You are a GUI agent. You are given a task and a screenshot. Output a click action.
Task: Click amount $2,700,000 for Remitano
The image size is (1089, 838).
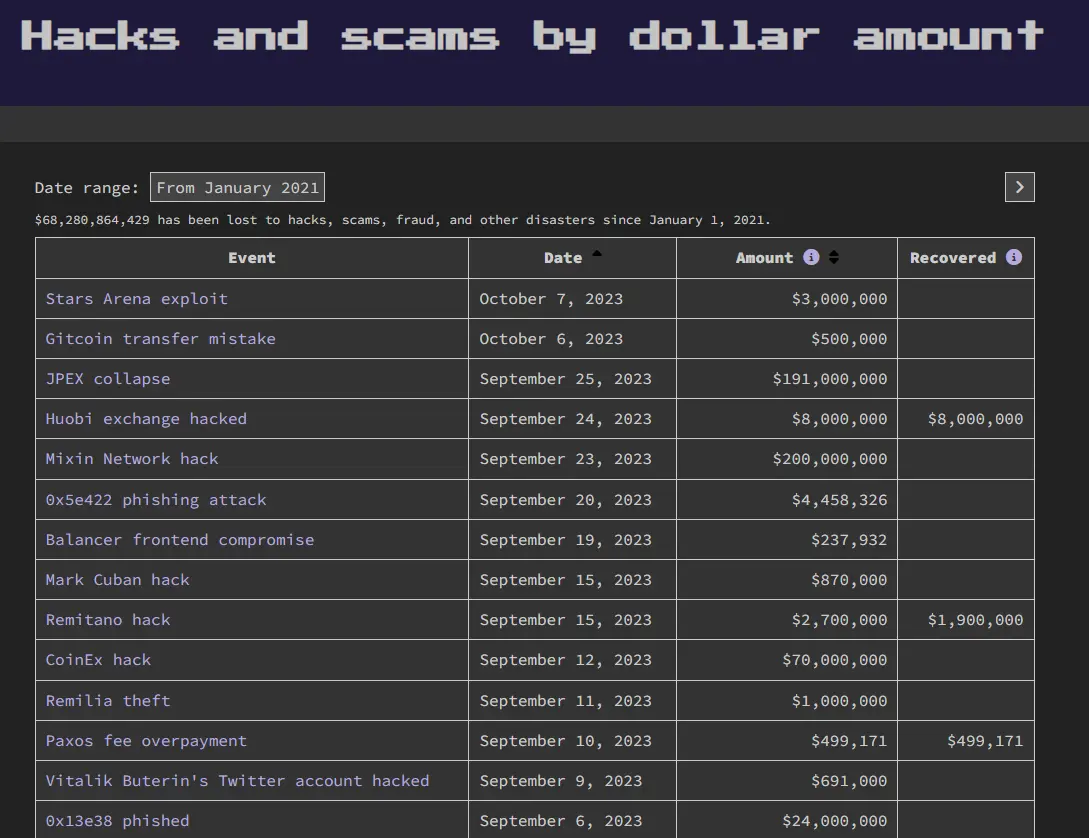tap(839, 620)
